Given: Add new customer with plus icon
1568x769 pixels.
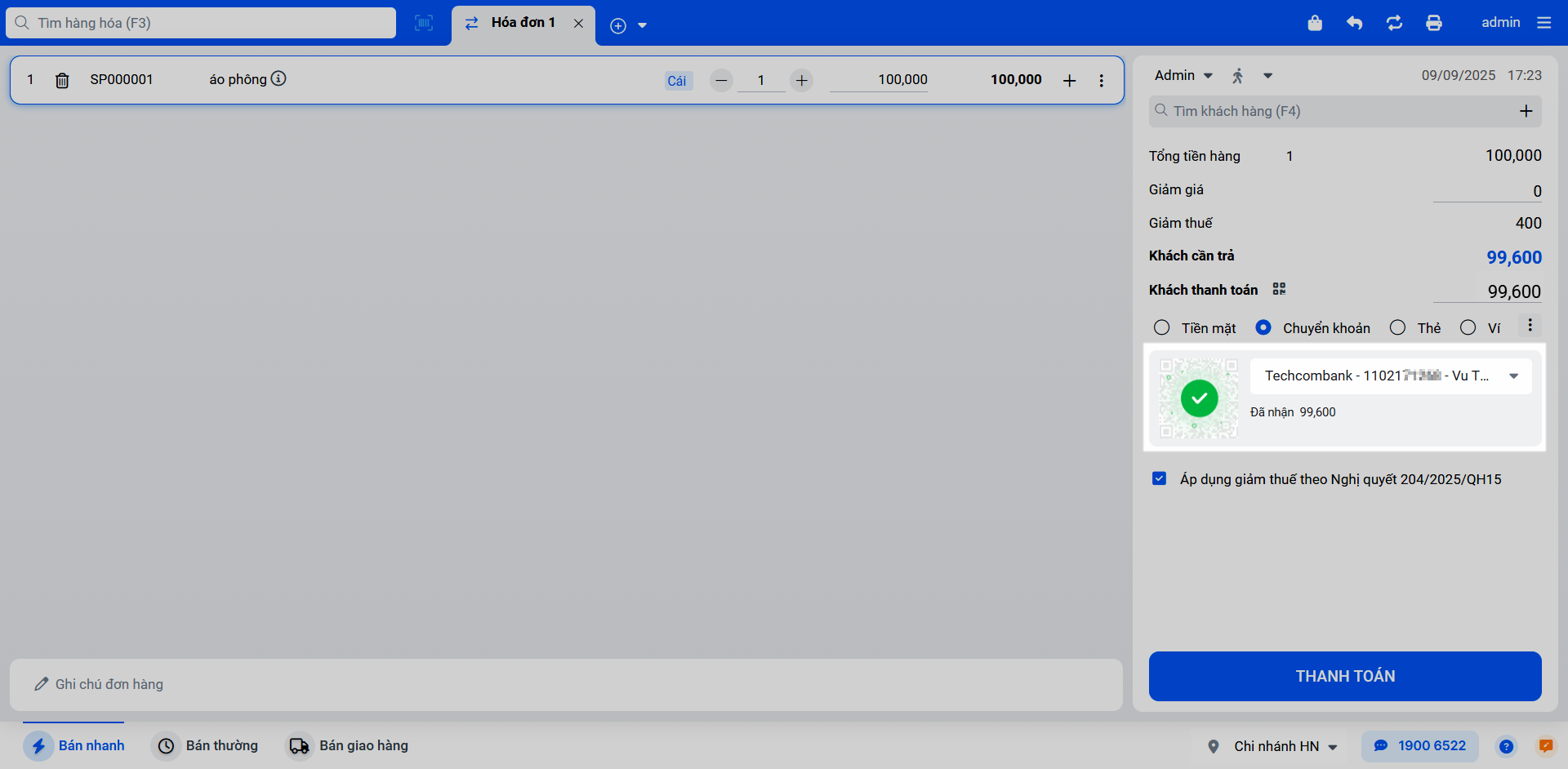Looking at the screenshot, I should [1526, 111].
